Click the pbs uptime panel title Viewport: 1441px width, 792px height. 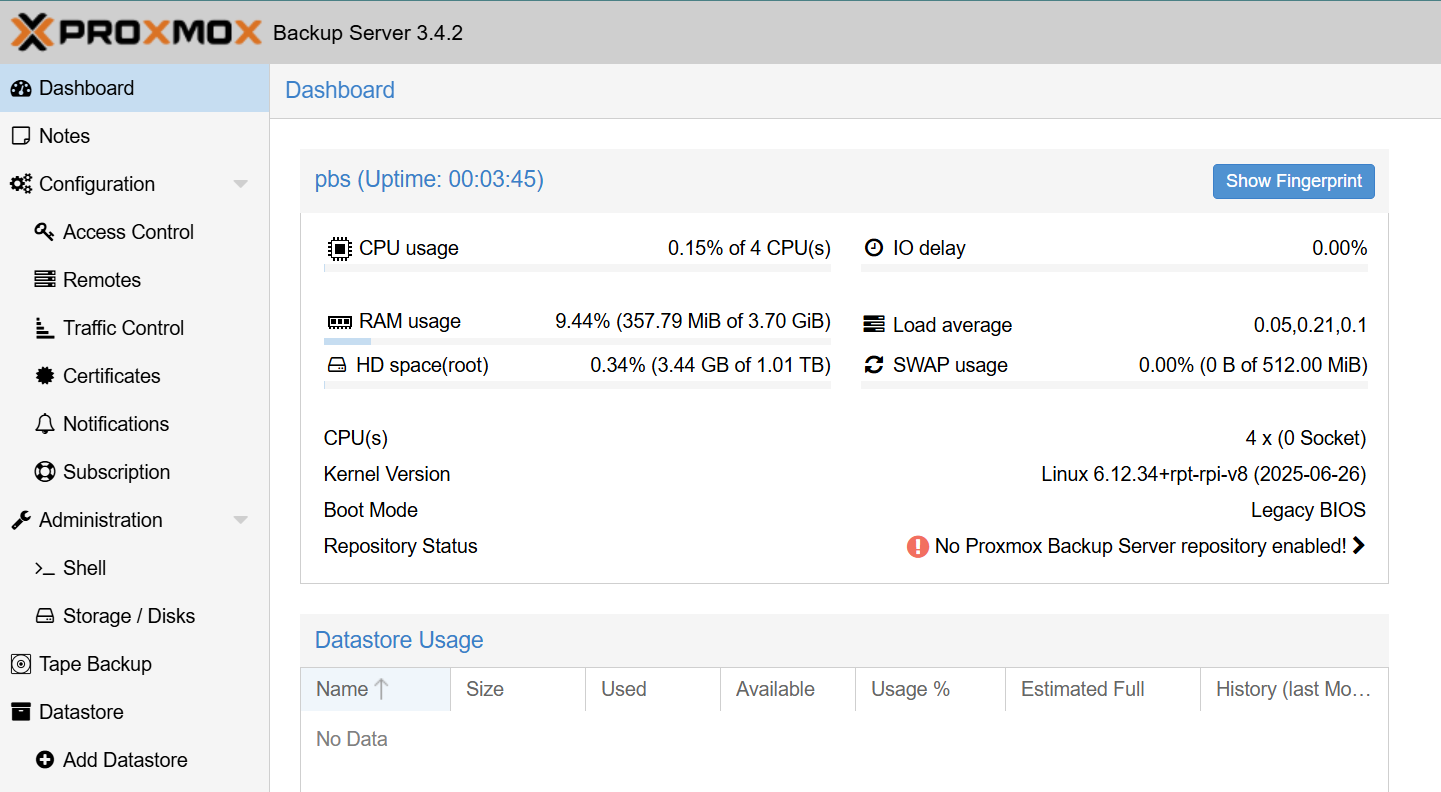point(429,180)
